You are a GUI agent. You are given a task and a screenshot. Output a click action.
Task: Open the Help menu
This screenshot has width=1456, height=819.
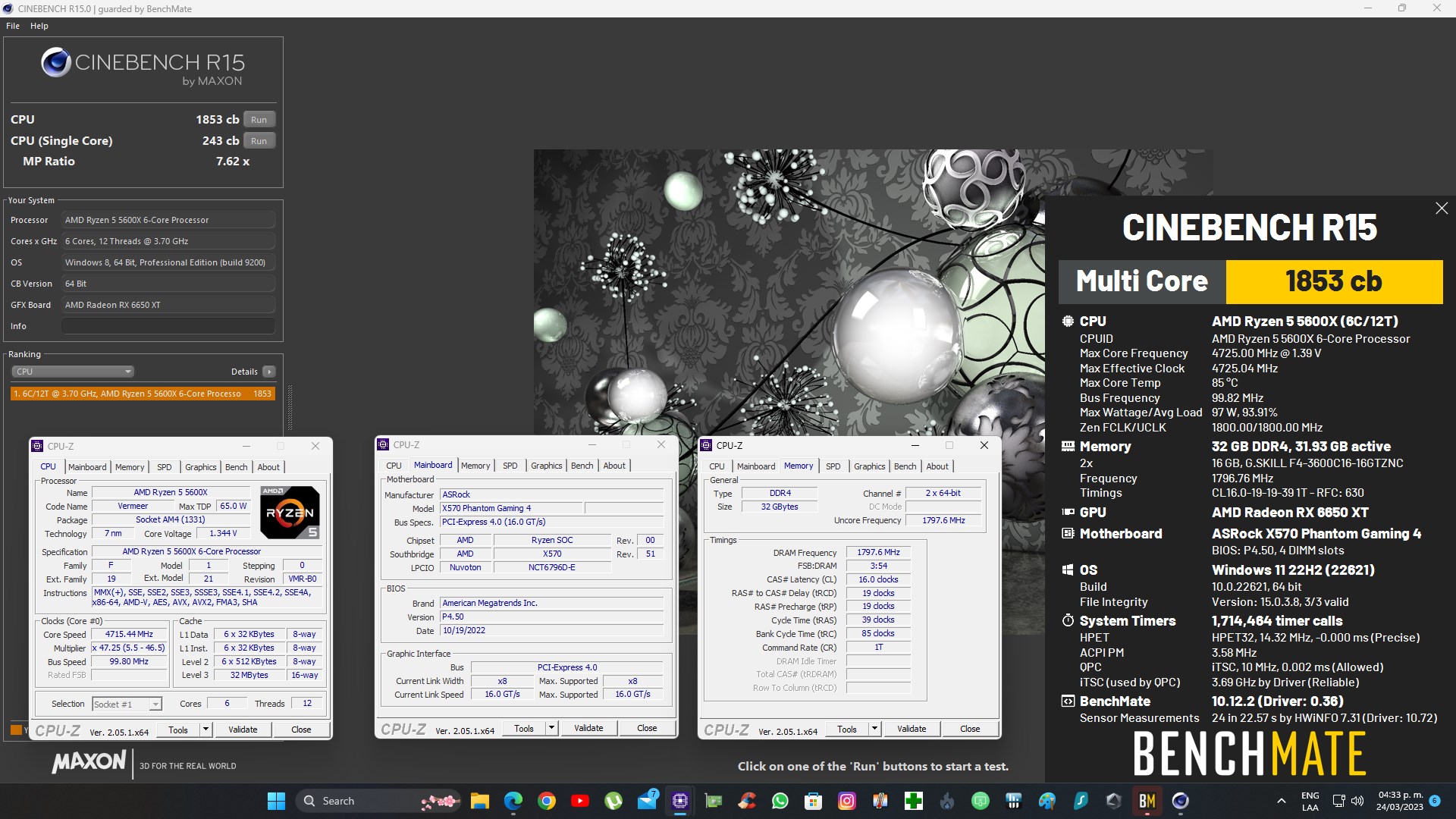[x=39, y=26]
